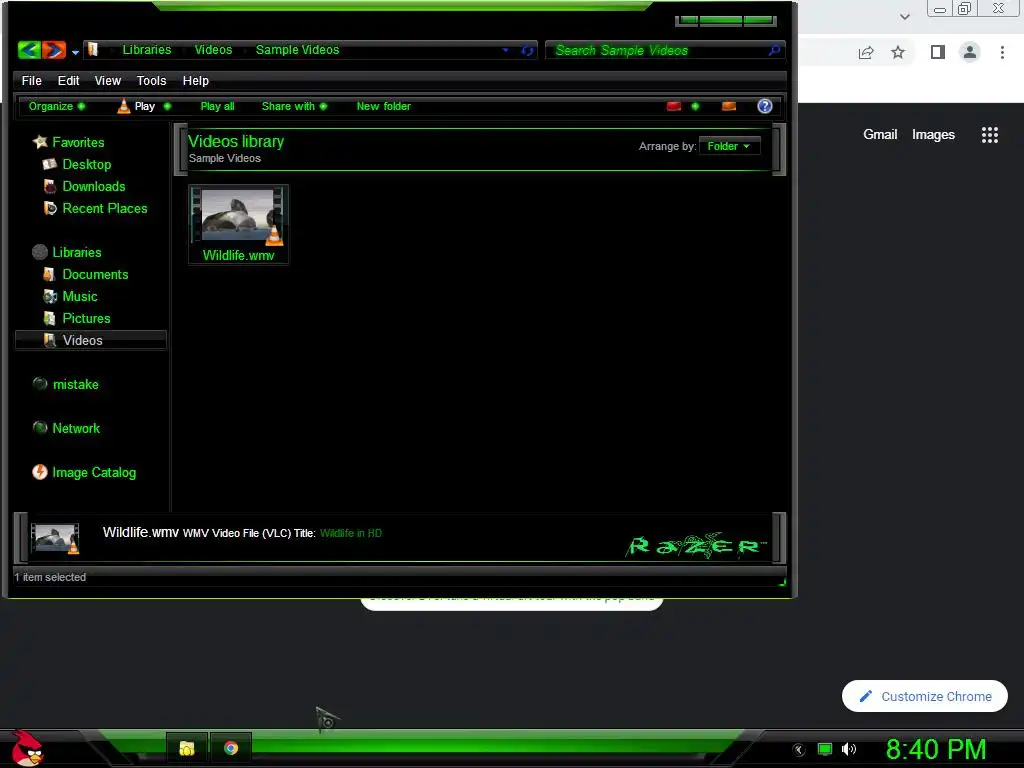Viewport: 1024px width, 768px height.
Task: Select Libraries in the address breadcrumb
Action: (x=147, y=50)
